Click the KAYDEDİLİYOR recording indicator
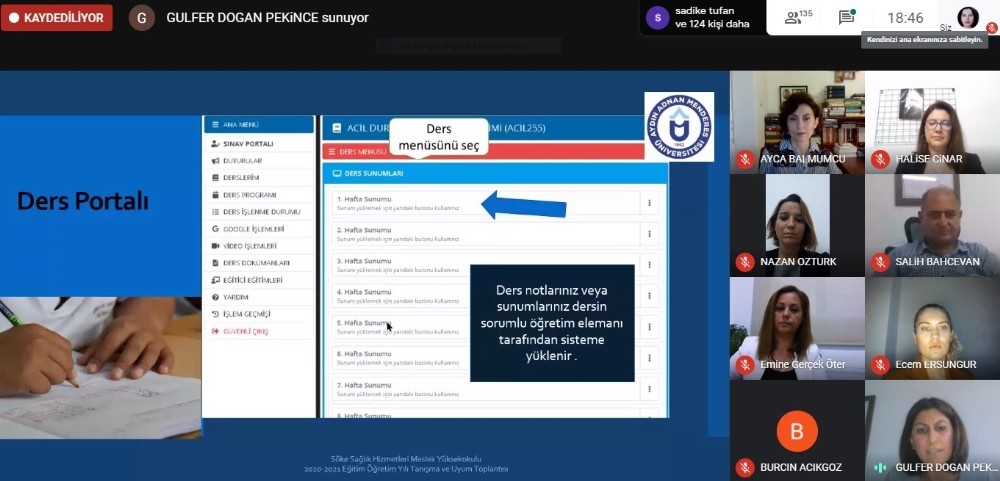1000x481 pixels. pyautogui.click(x=57, y=18)
